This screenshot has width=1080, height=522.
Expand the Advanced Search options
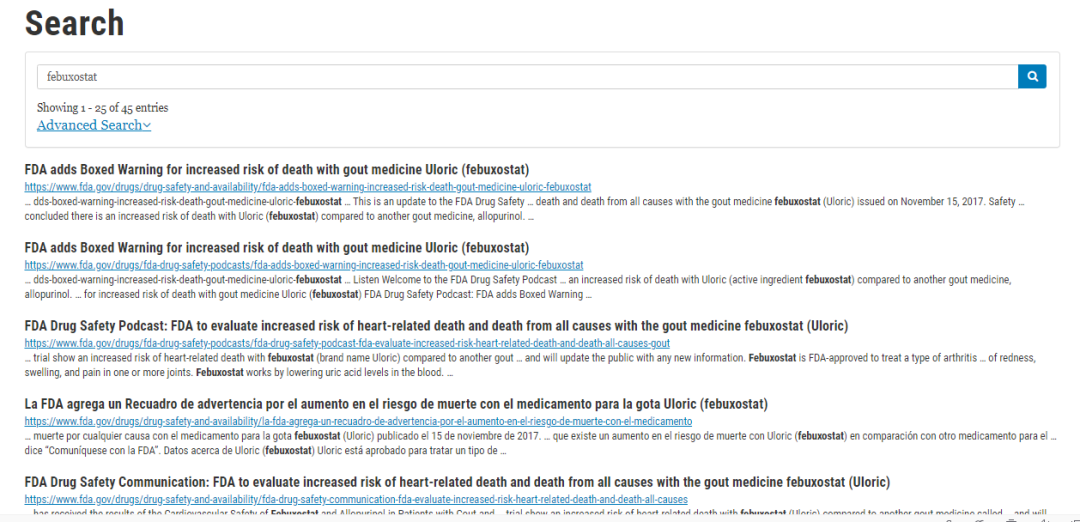click(94, 125)
